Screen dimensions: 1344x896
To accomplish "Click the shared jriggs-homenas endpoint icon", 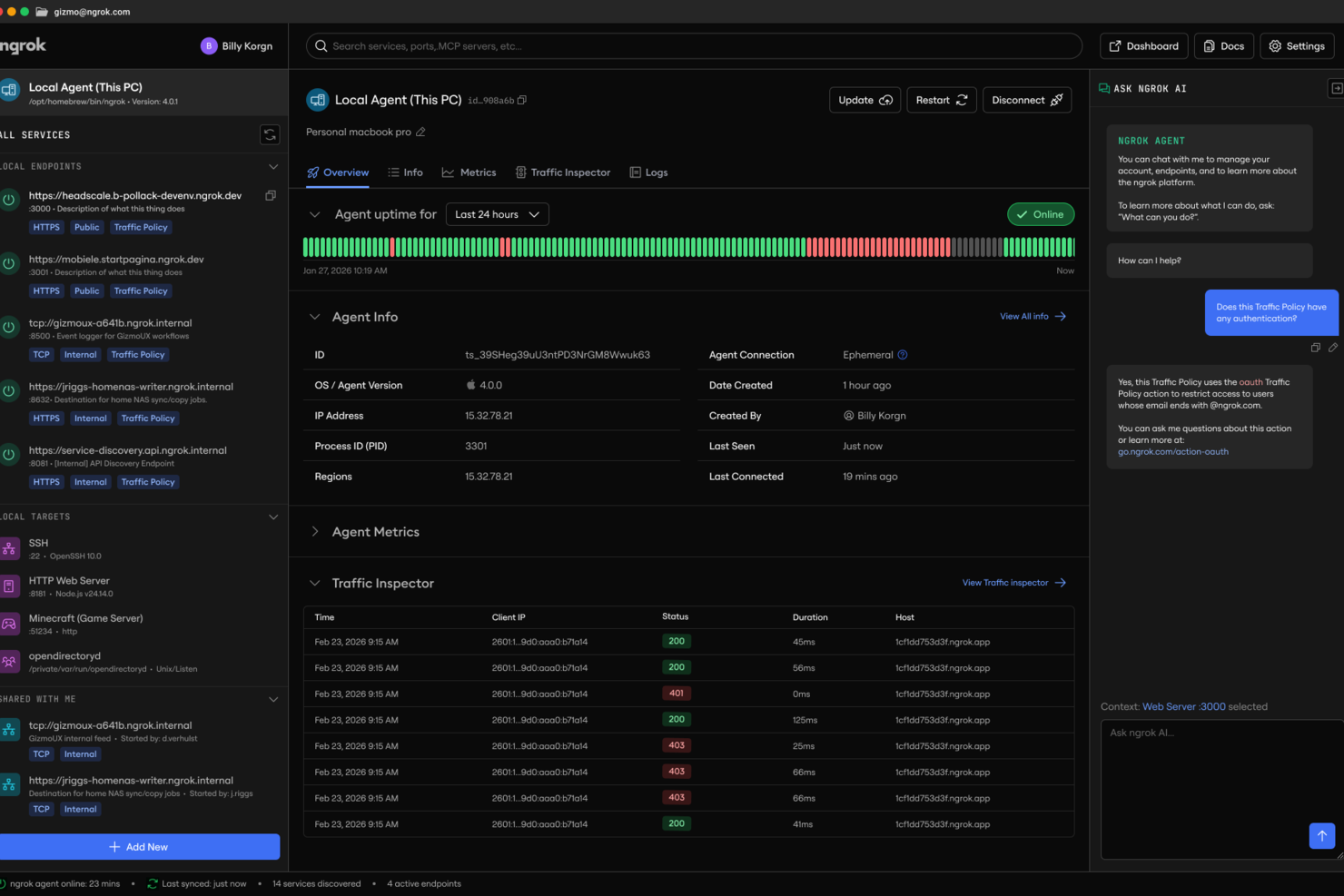I will pyautogui.click(x=9, y=785).
